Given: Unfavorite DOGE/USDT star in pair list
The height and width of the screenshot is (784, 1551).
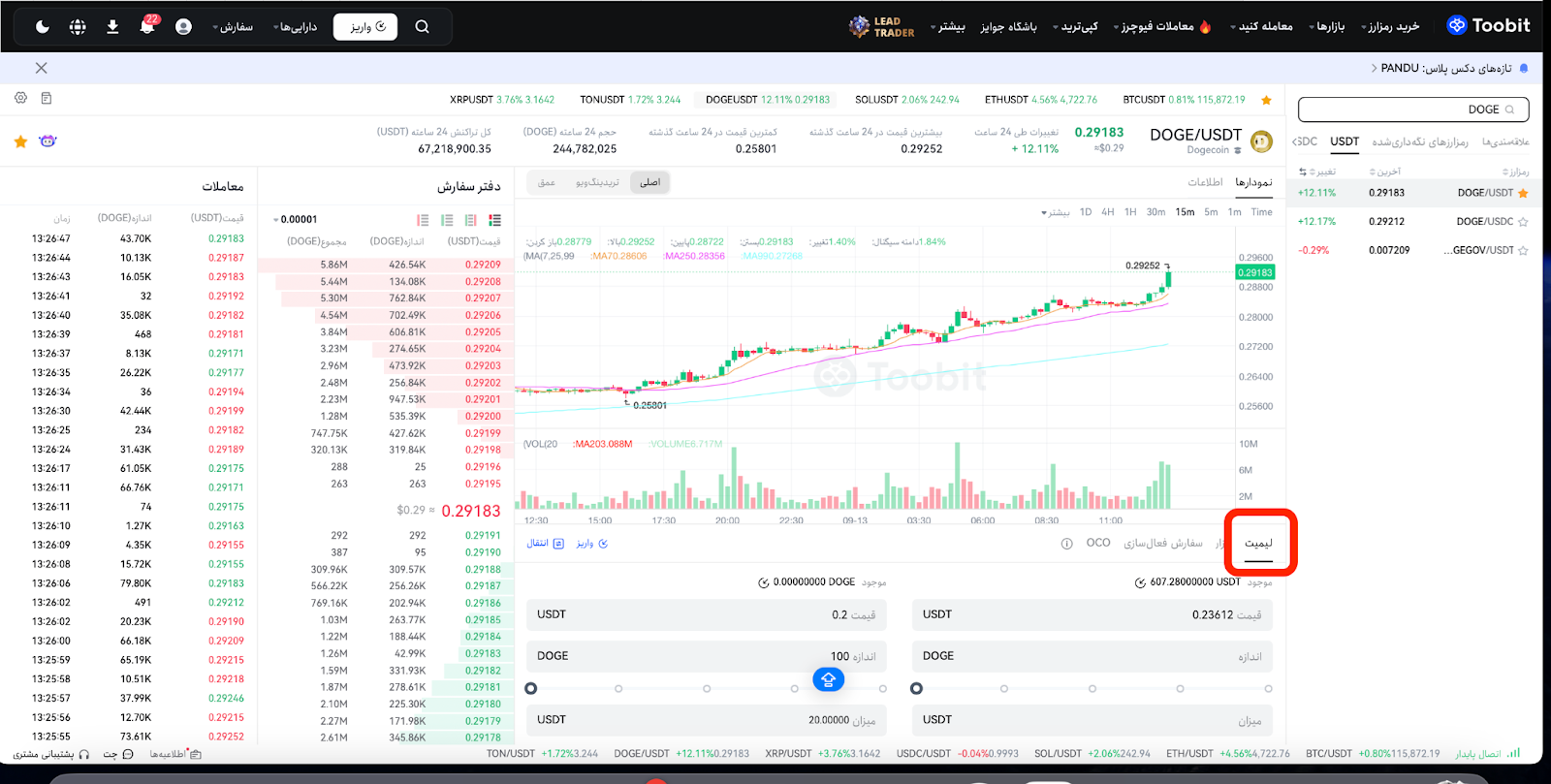Looking at the screenshot, I should [1523, 193].
